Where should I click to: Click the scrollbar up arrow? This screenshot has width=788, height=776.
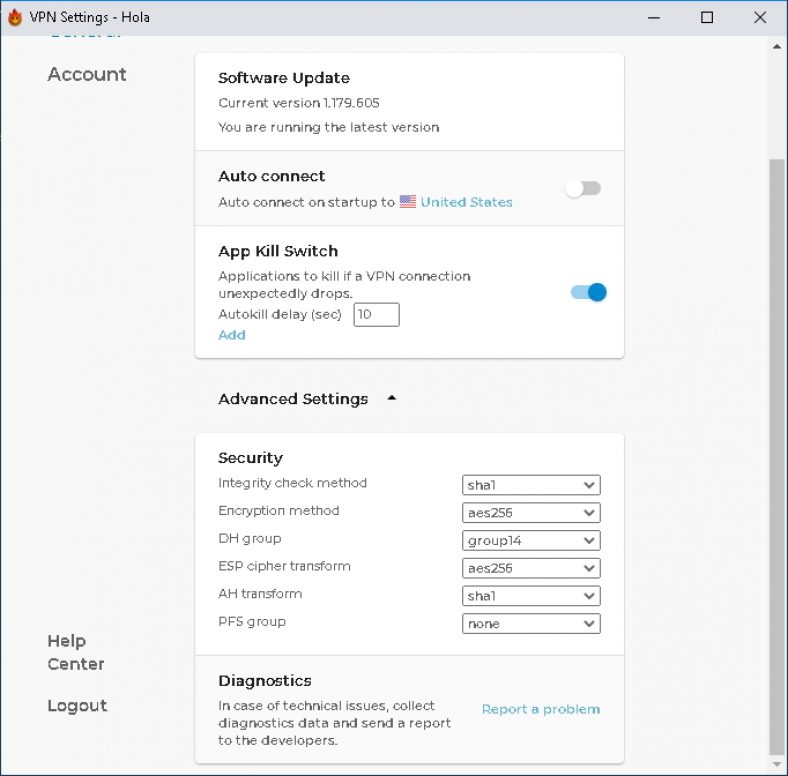point(777,47)
